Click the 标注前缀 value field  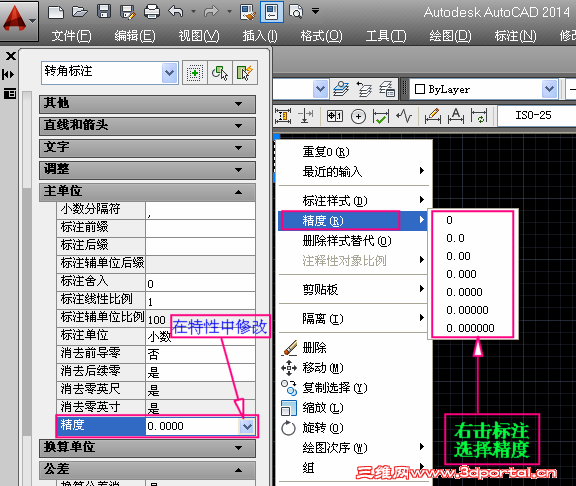[x=200, y=228]
